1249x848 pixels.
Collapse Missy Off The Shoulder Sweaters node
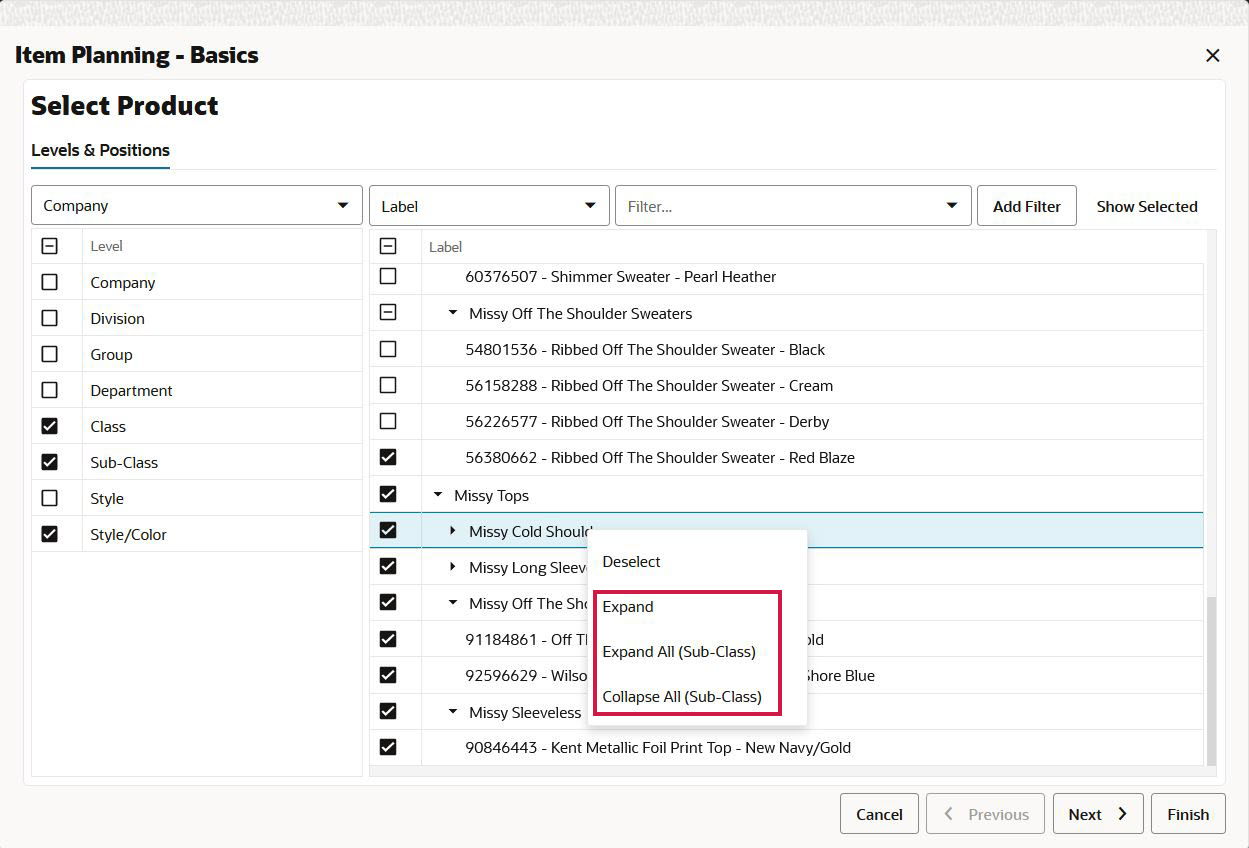point(453,313)
